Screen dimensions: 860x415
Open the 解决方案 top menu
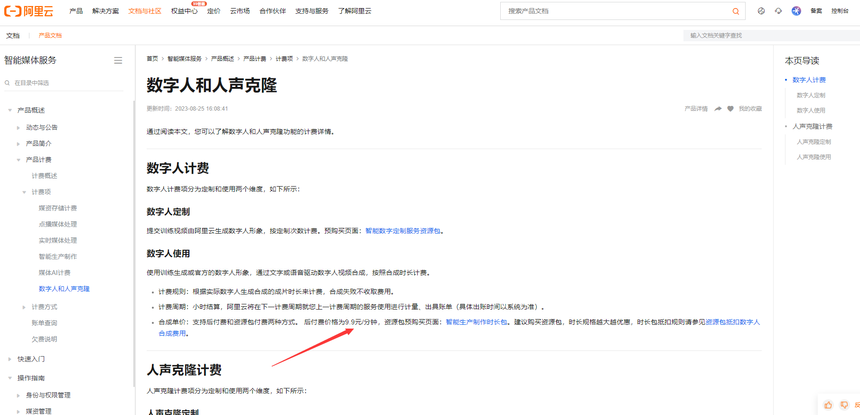(105, 11)
